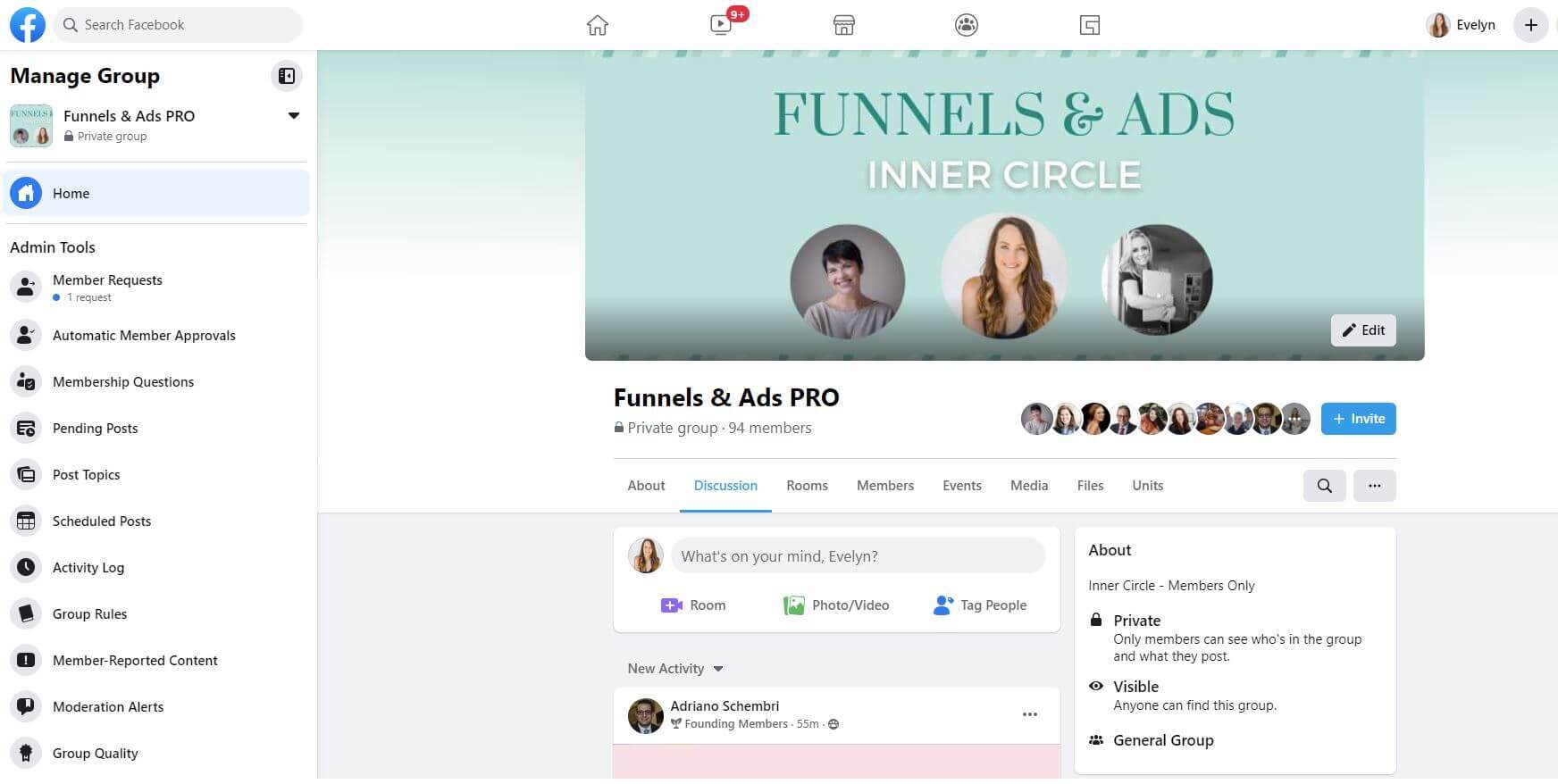Search within the group using magnifier button
The image size is (1558, 784).
(x=1324, y=486)
